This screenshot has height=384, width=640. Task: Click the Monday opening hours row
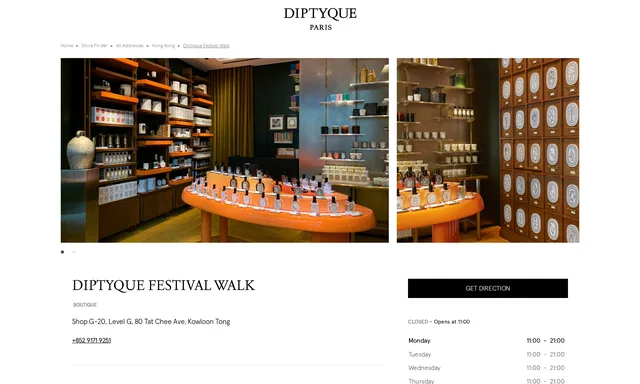coord(487,340)
